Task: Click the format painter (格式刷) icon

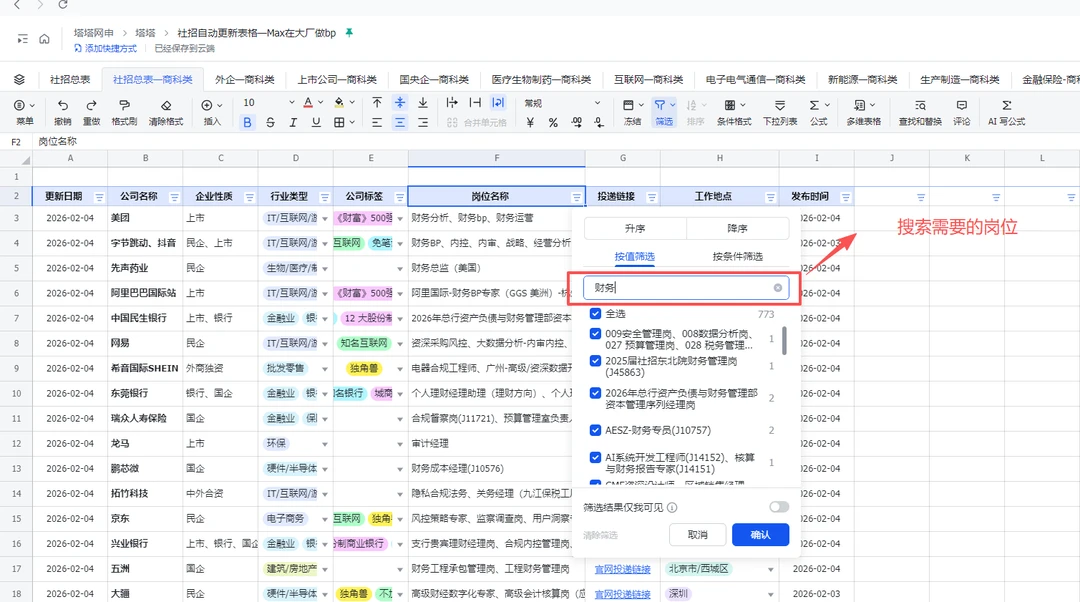Action: [124, 105]
